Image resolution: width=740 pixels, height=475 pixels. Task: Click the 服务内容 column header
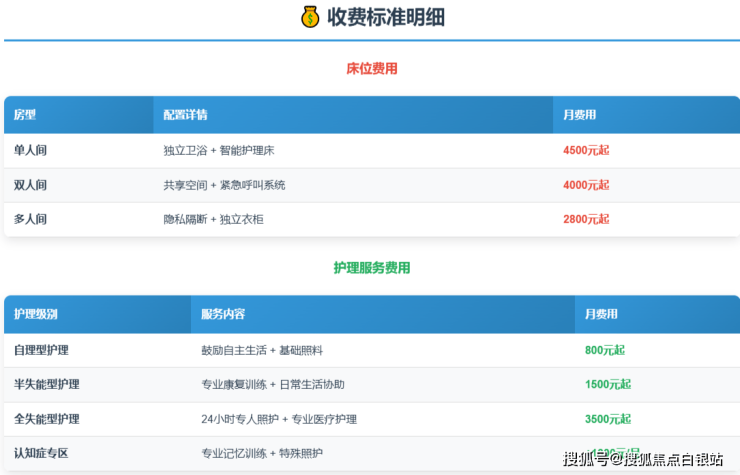(223, 314)
